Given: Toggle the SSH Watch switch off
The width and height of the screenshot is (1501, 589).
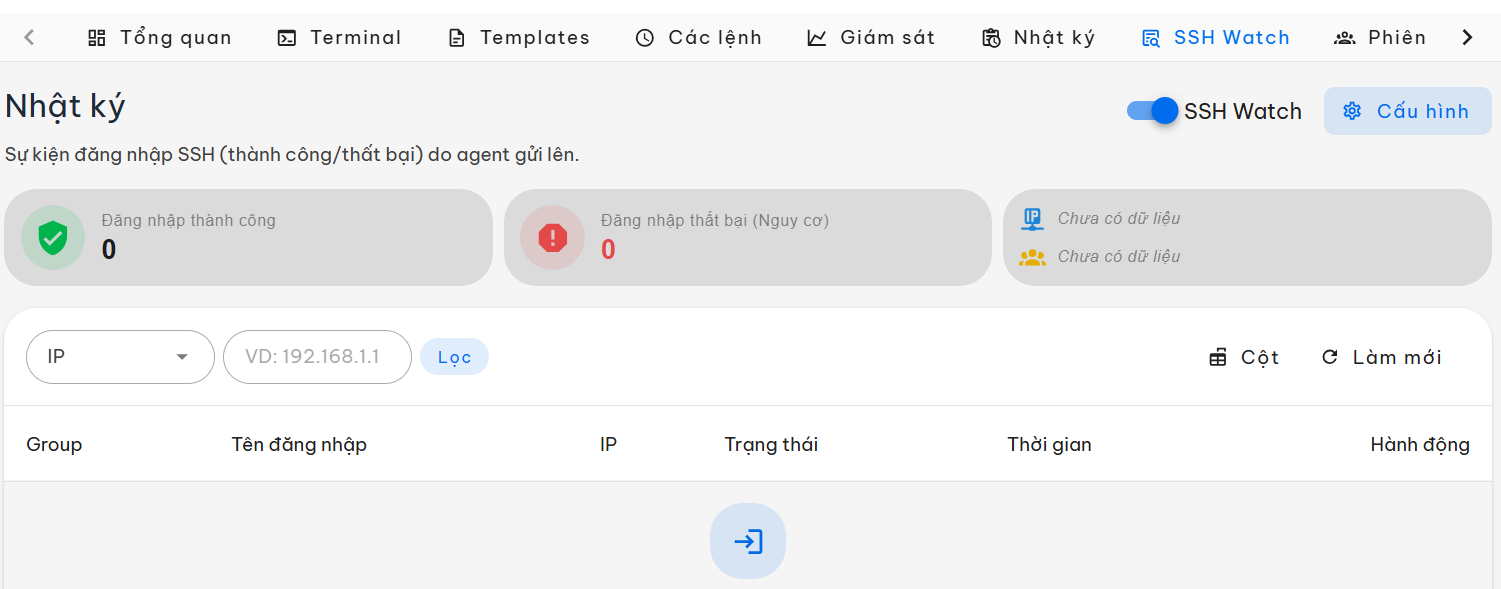Looking at the screenshot, I should click(1153, 111).
